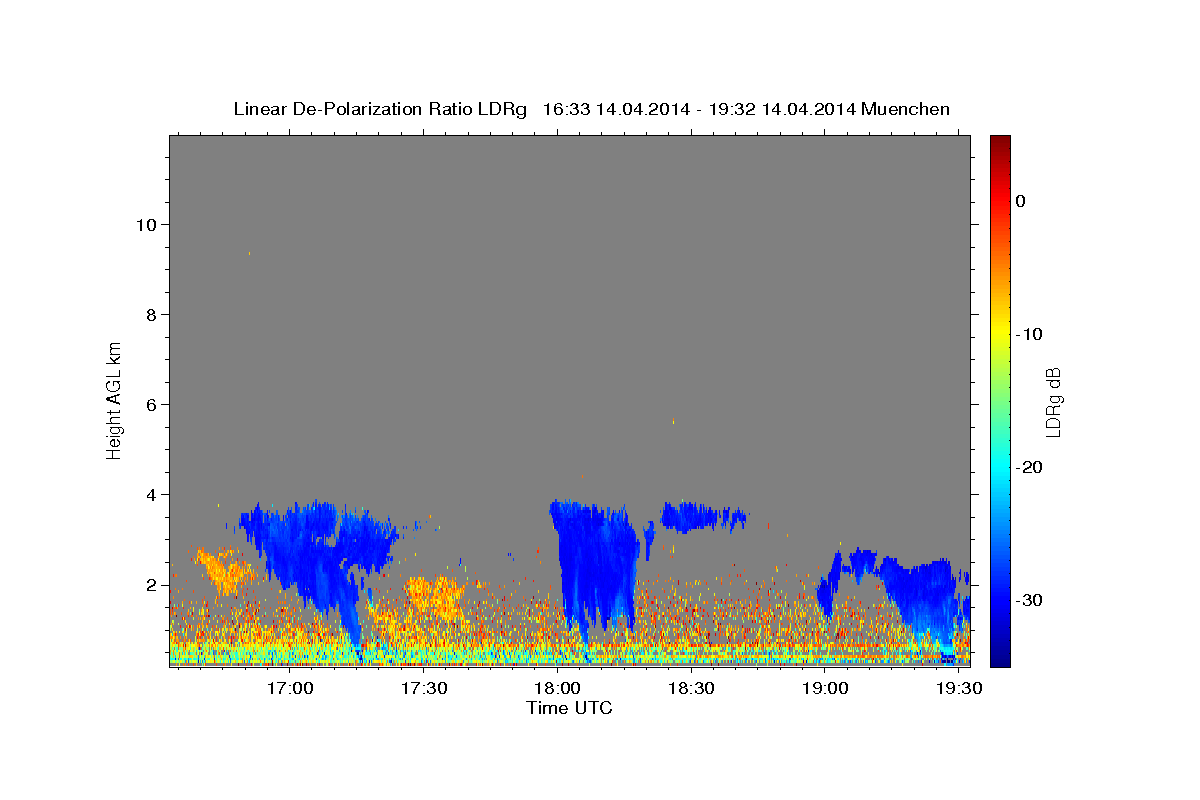Click the 18:30 time tick label
This screenshot has width=1200, height=800.
(691, 689)
